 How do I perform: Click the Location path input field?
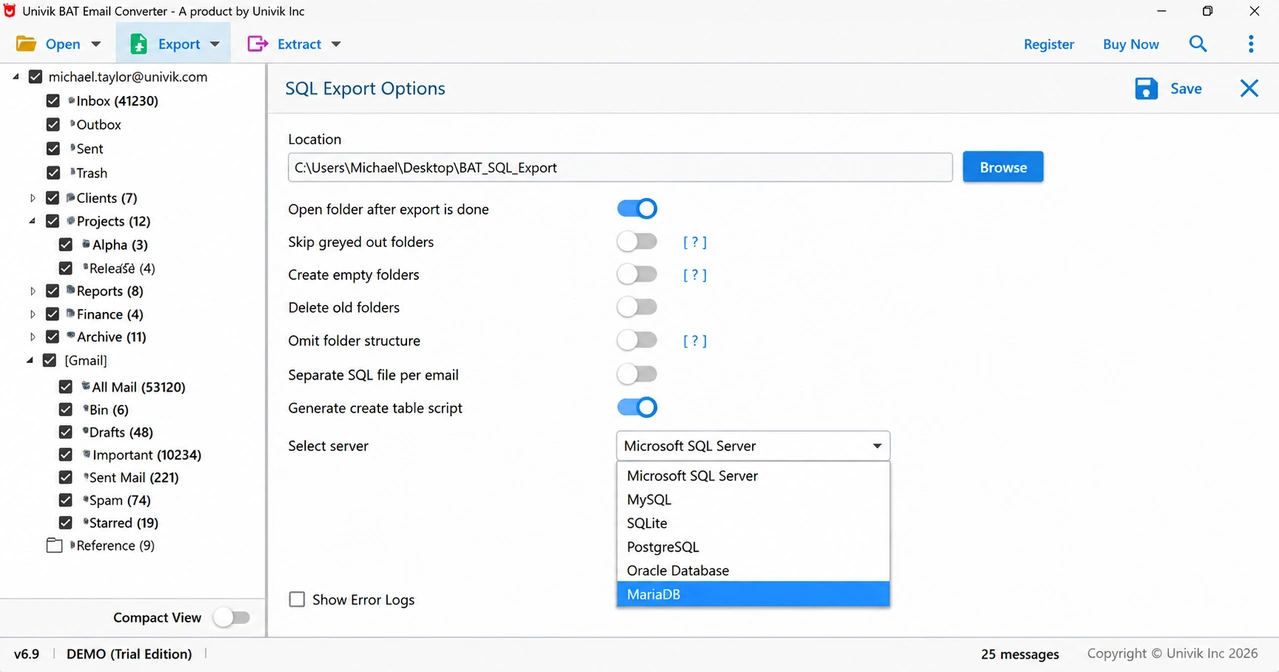620,167
